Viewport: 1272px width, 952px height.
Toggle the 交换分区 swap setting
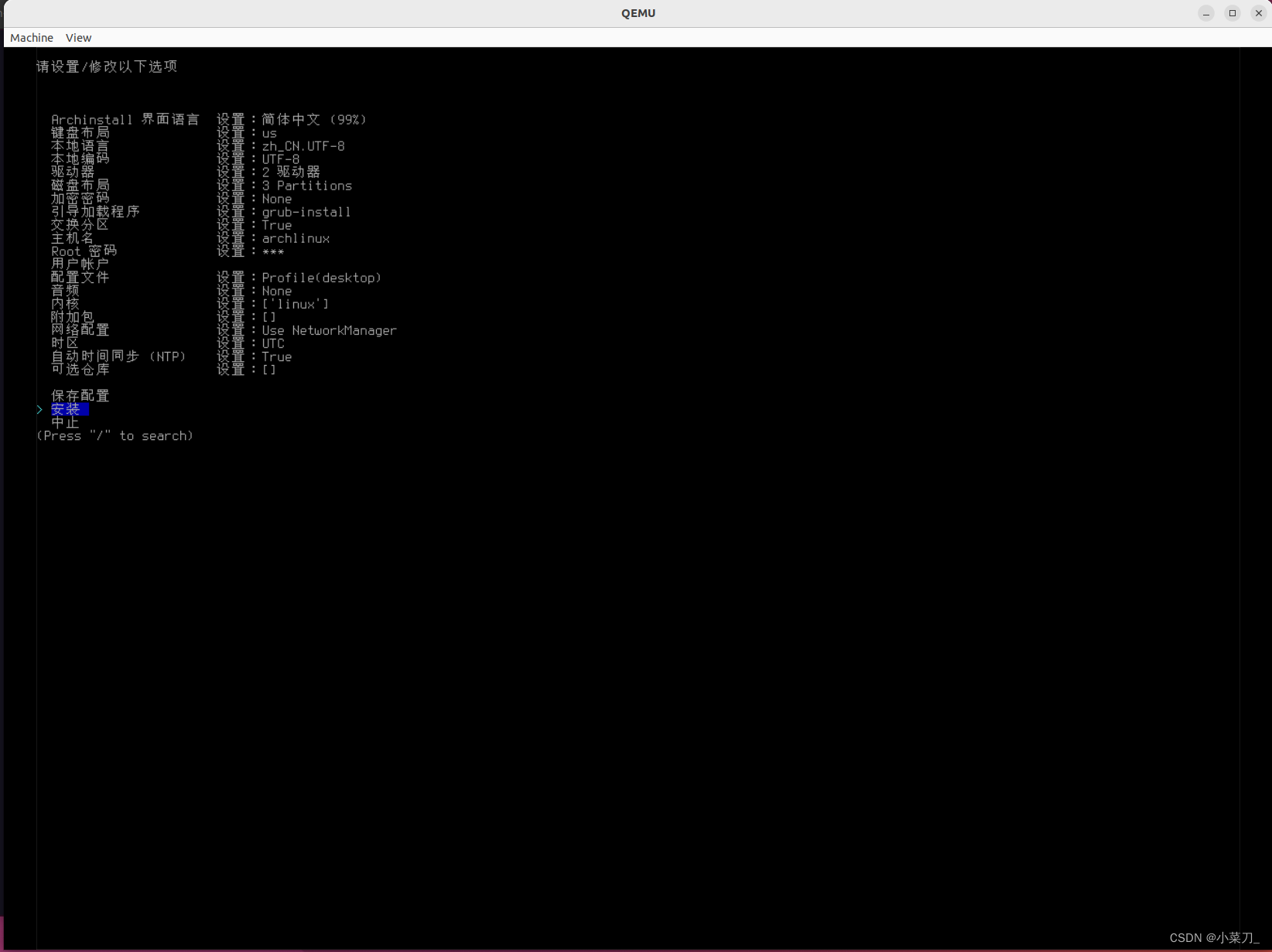pyautogui.click(x=80, y=224)
